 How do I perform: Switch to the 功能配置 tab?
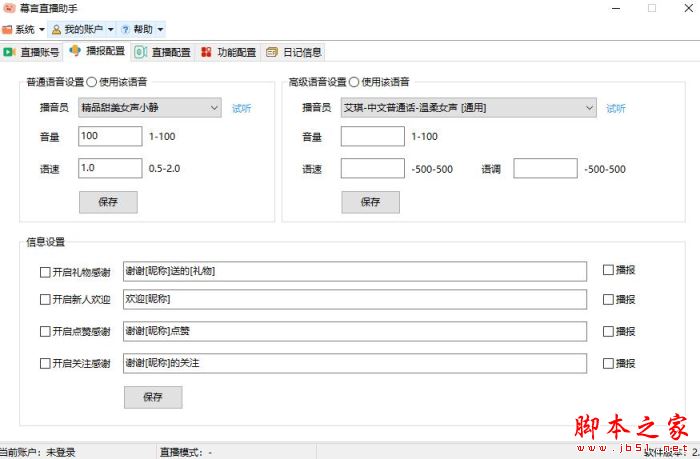[228, 52]
